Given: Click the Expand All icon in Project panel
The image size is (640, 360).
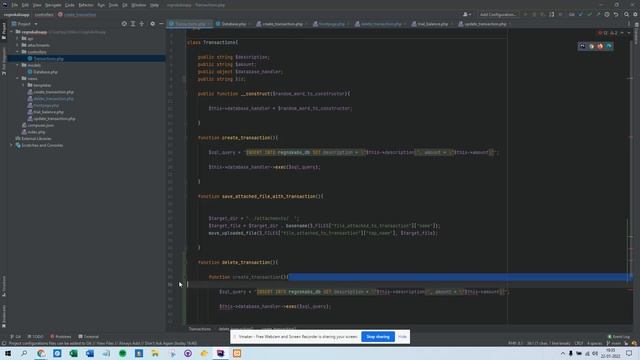Looking at the screenshot, I should 133,24.
